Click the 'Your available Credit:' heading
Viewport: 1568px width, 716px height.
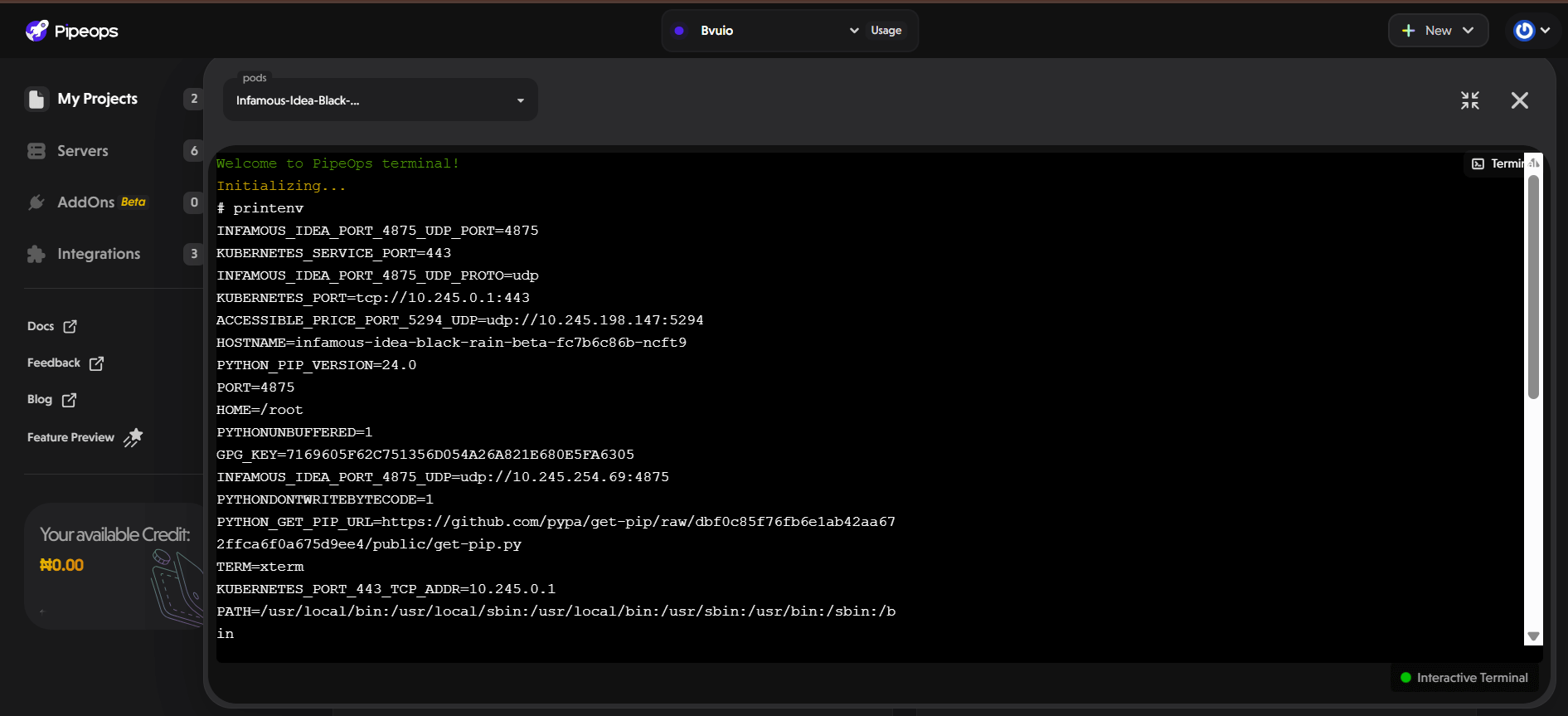click(x=115, y=534)
